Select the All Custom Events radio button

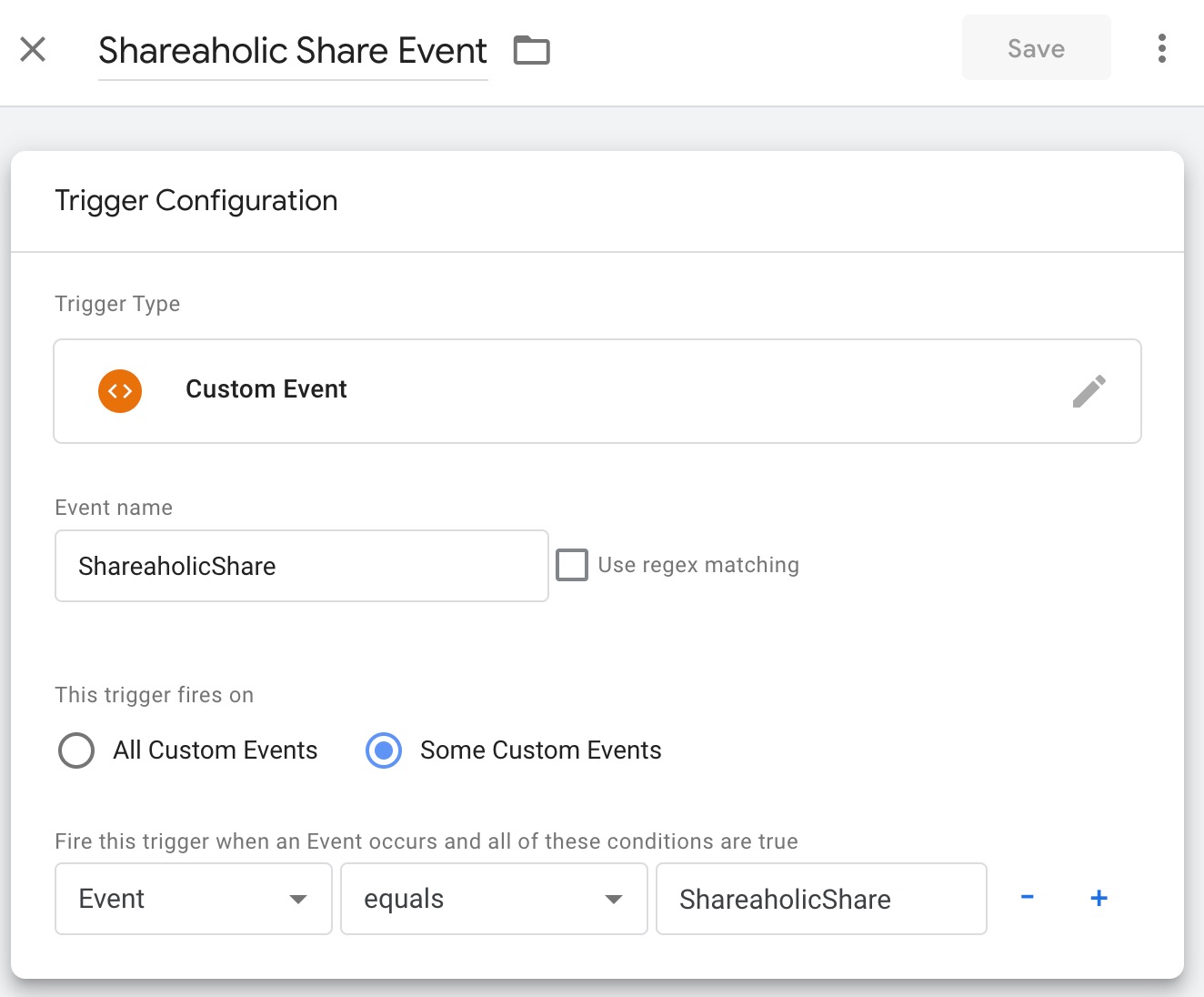[76, 750]
